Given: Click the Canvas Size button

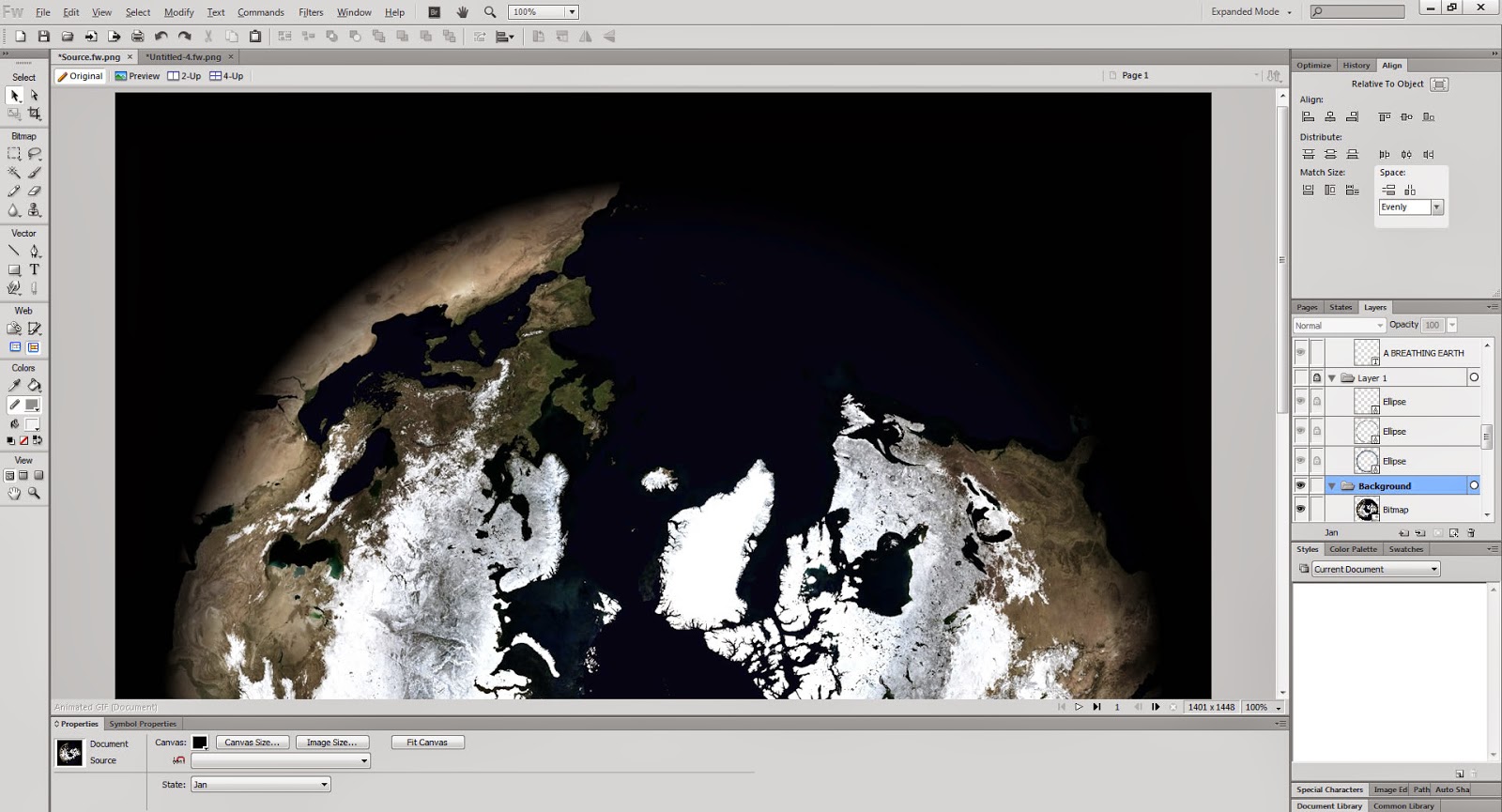Looking at the screenshot, I should [x=253, y=743].
